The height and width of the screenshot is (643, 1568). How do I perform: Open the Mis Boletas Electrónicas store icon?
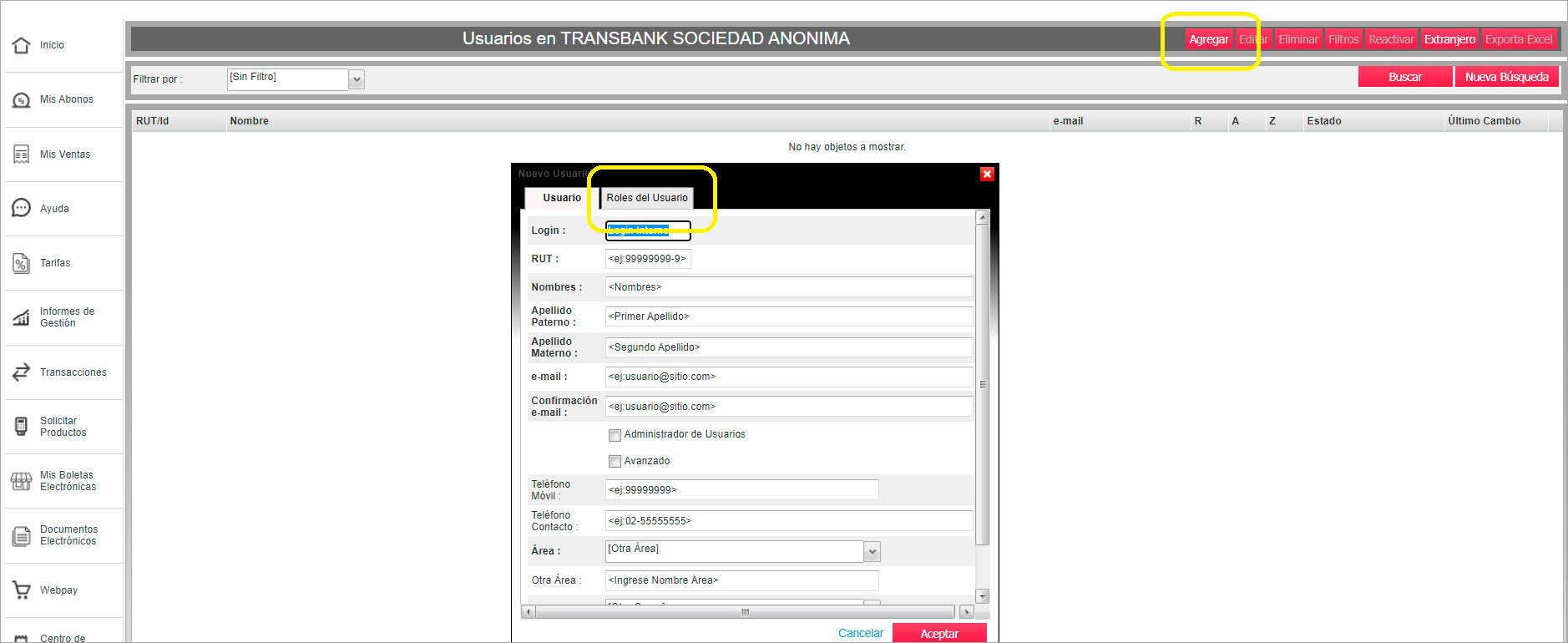pos(22,481)
